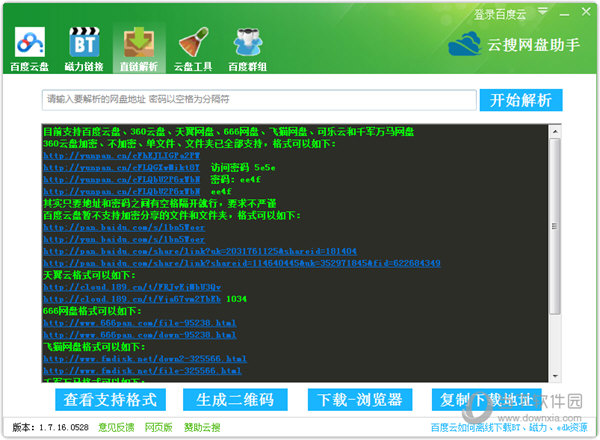Click the network disk address input field

(259, 100)
